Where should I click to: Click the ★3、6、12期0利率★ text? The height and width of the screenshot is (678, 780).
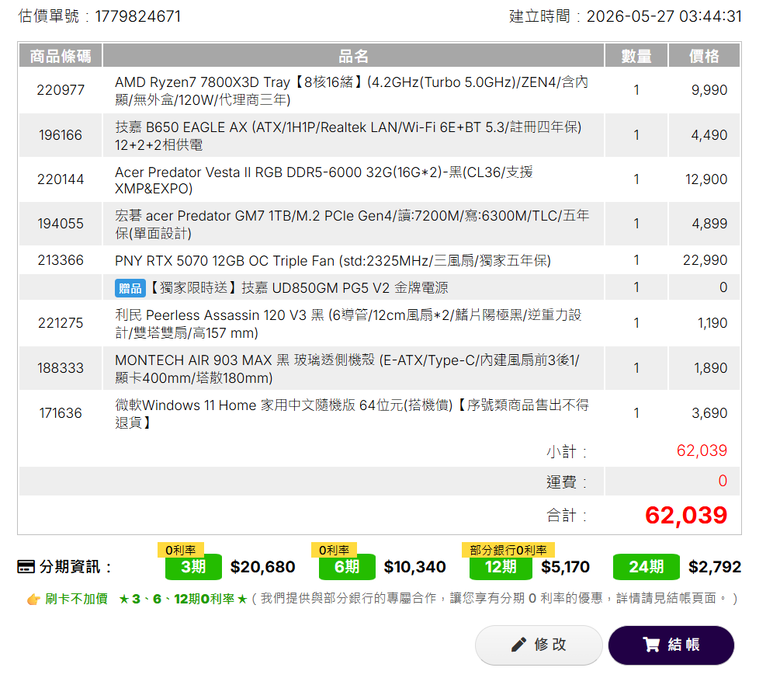click(x=183, y=599)
